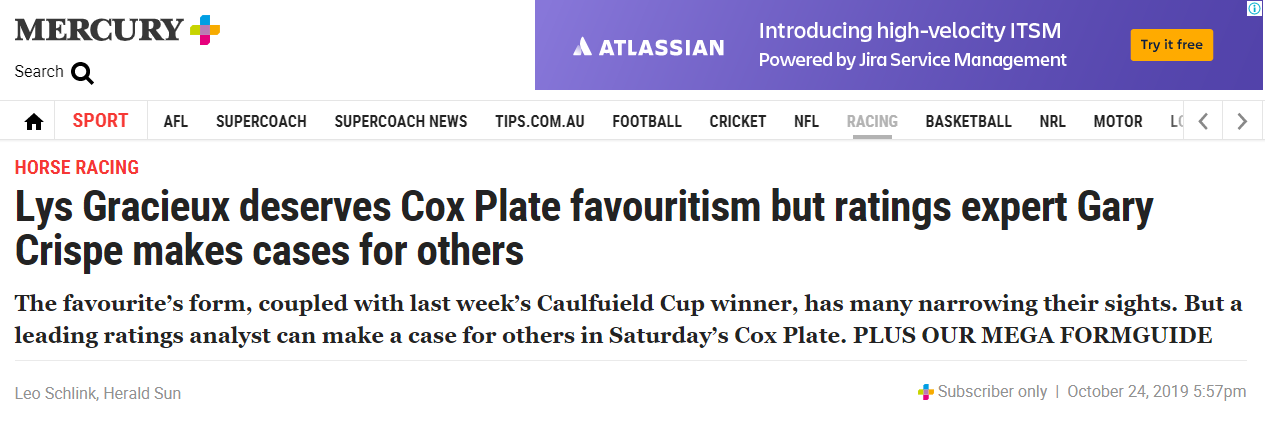
Task: Open the NRL section
Action: pyautogui.click(x=1052, y=122)
